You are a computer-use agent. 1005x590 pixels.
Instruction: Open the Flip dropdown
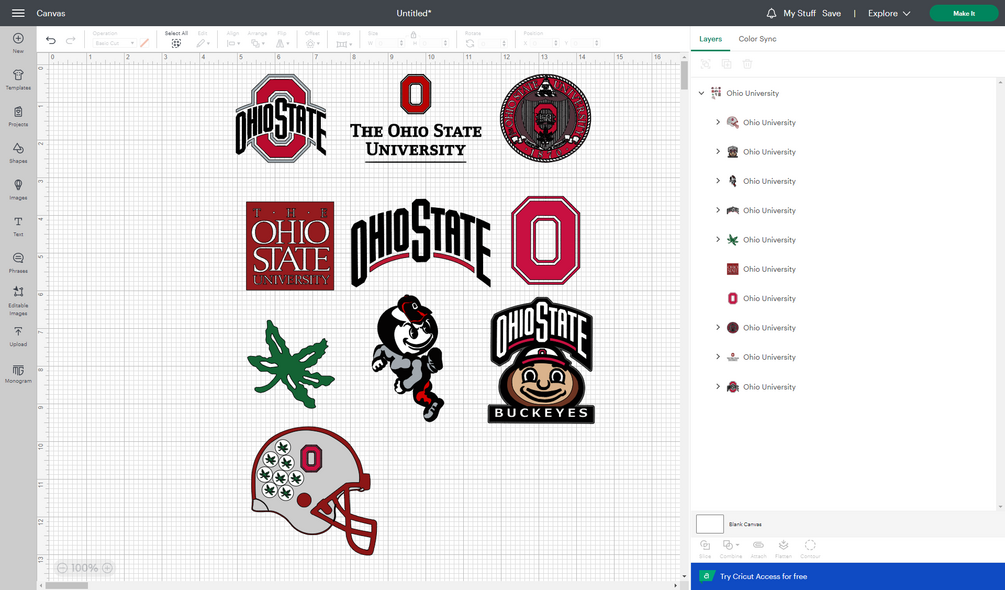[281, 43]
